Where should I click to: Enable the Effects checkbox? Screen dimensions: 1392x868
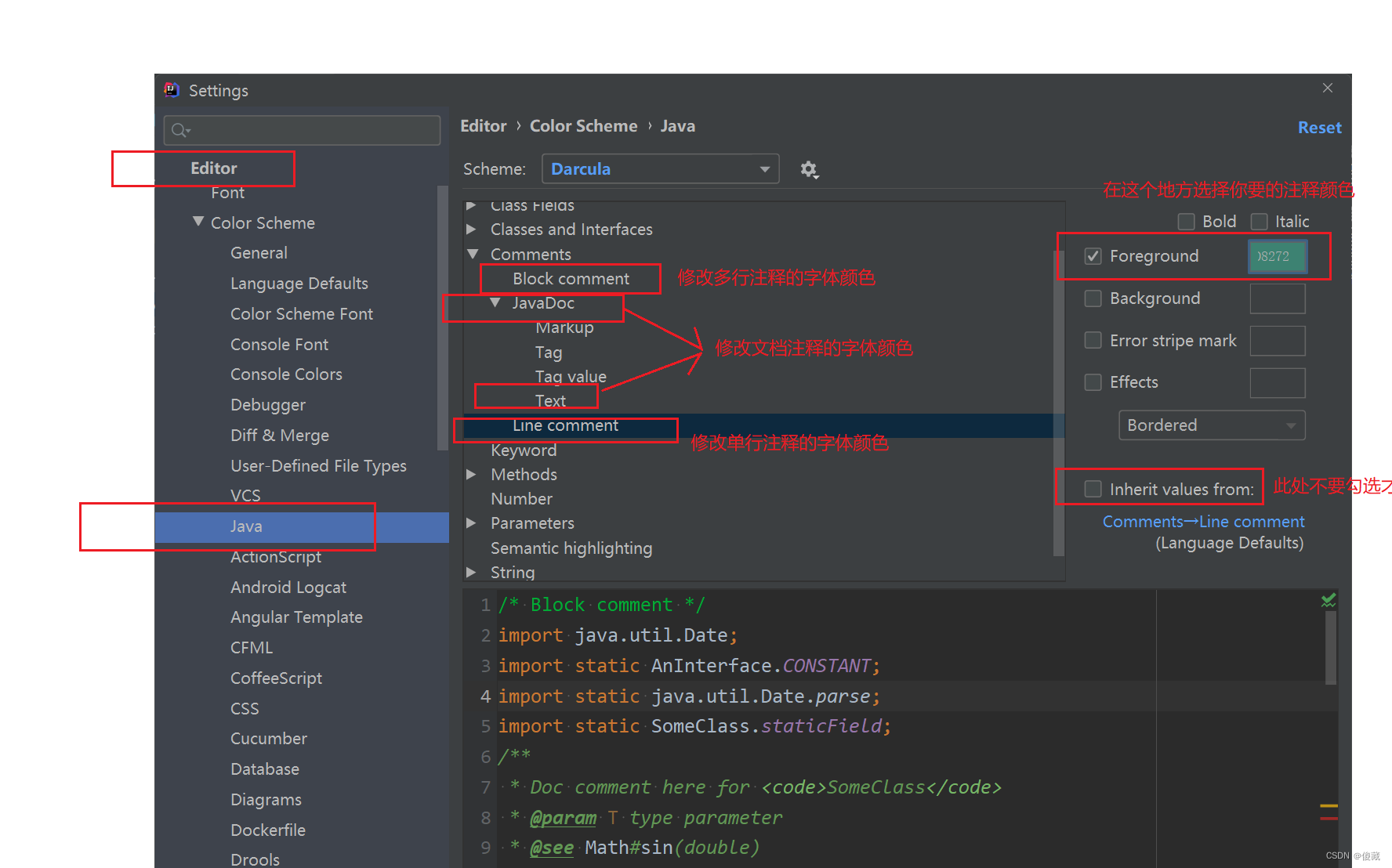[1093, 382]
